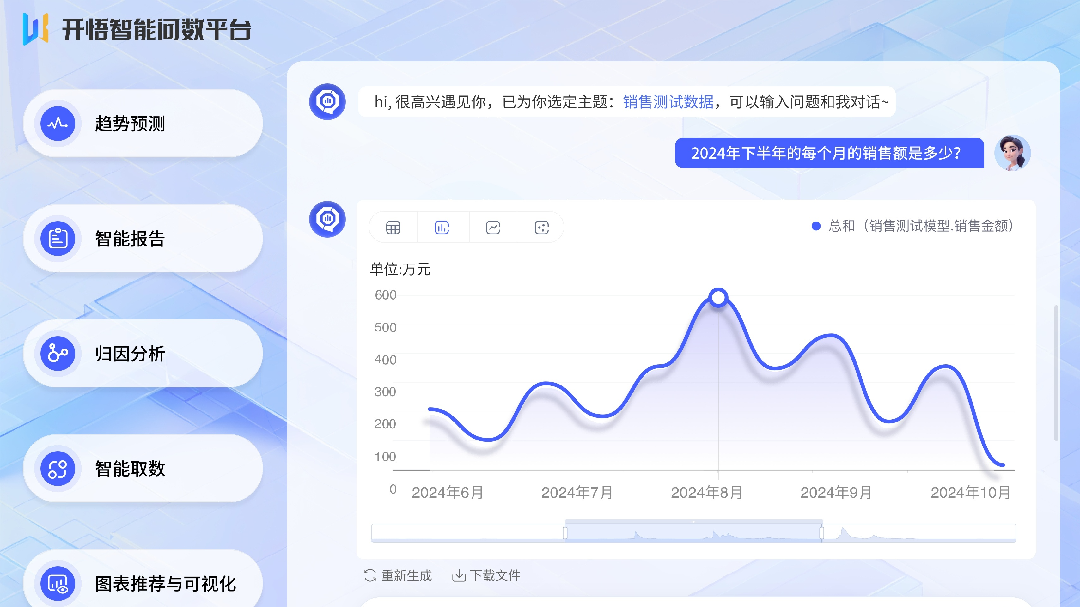Click the 开悟智能问数平台 logo icon
1080x607 pixels.
[x=36, y=29]
